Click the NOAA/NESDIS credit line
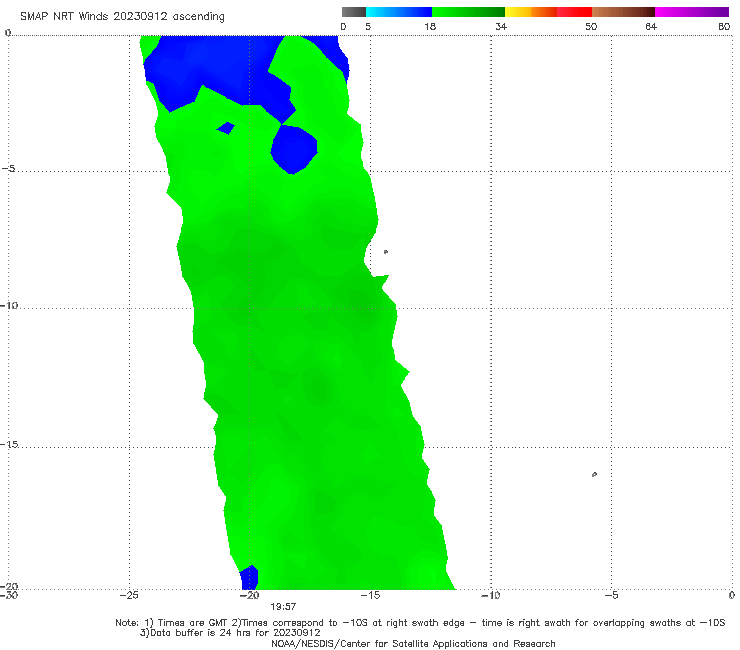This screenshot has height=650, width=740. coord(413,643)
